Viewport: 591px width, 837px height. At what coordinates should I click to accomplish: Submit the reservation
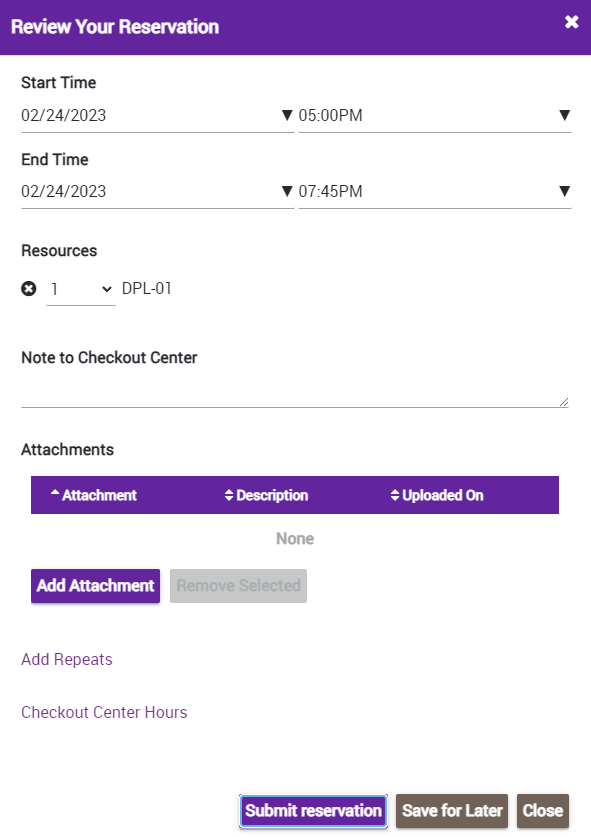coord(313,811)
